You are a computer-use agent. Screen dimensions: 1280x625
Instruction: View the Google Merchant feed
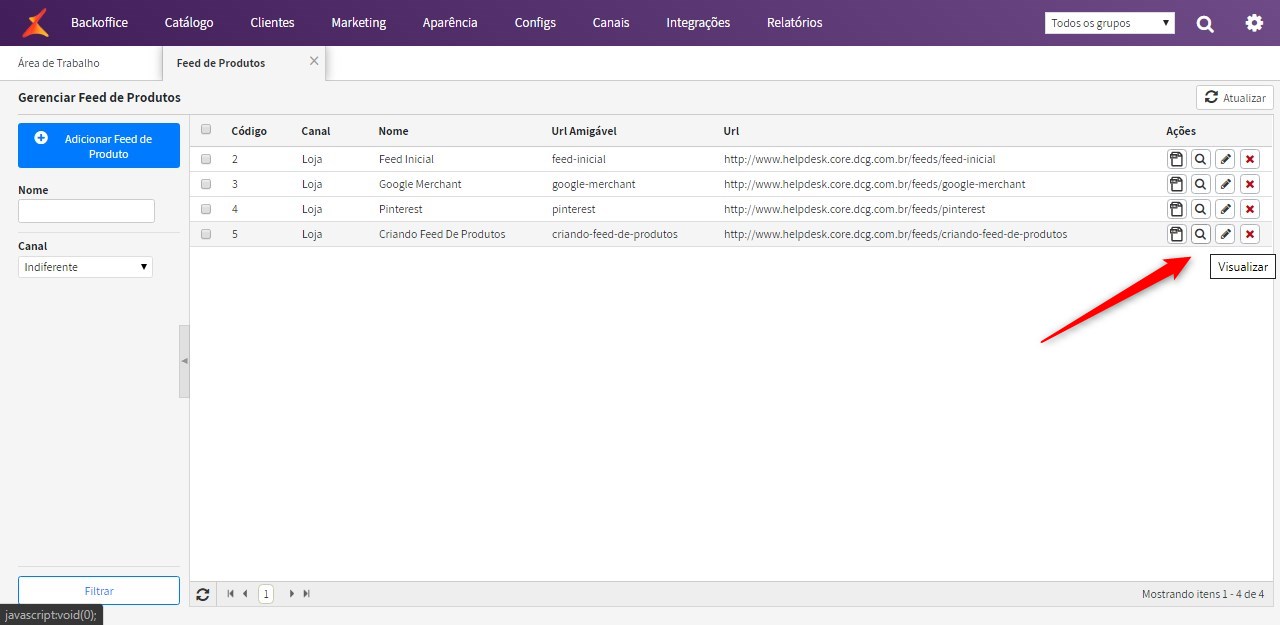coord(1200,184)
